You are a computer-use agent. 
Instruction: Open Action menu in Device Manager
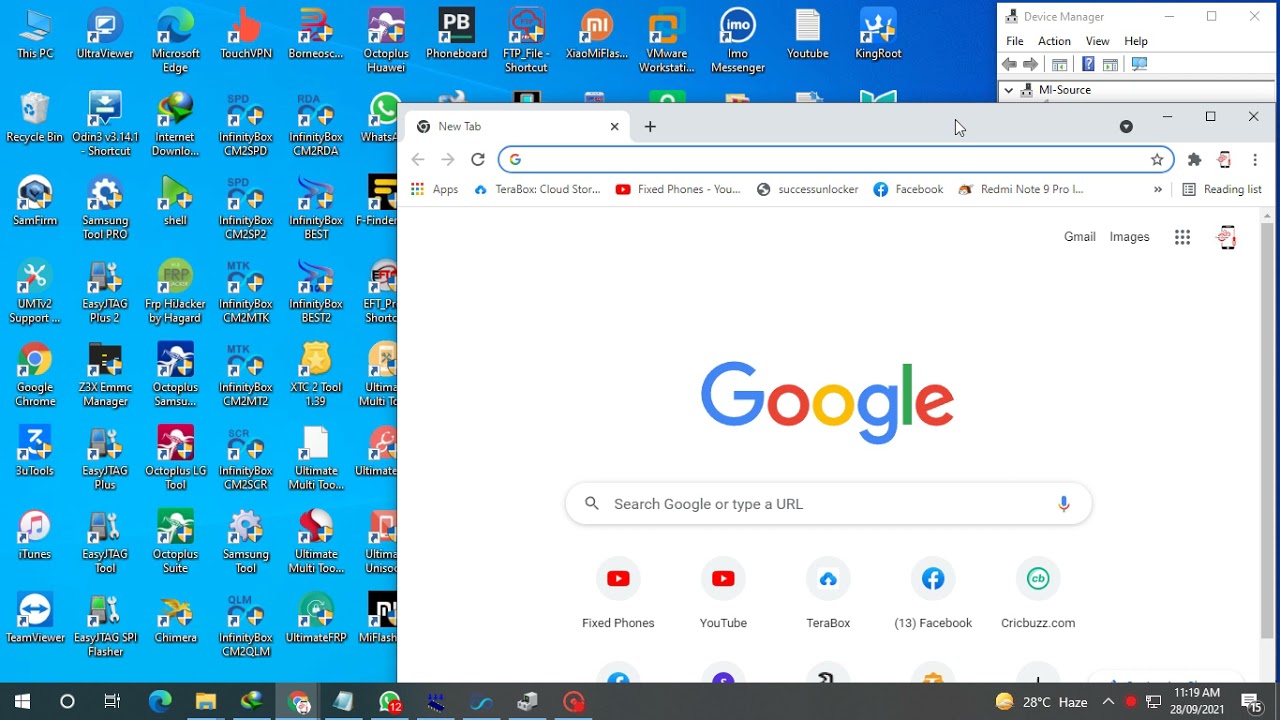click(1054, 41)
